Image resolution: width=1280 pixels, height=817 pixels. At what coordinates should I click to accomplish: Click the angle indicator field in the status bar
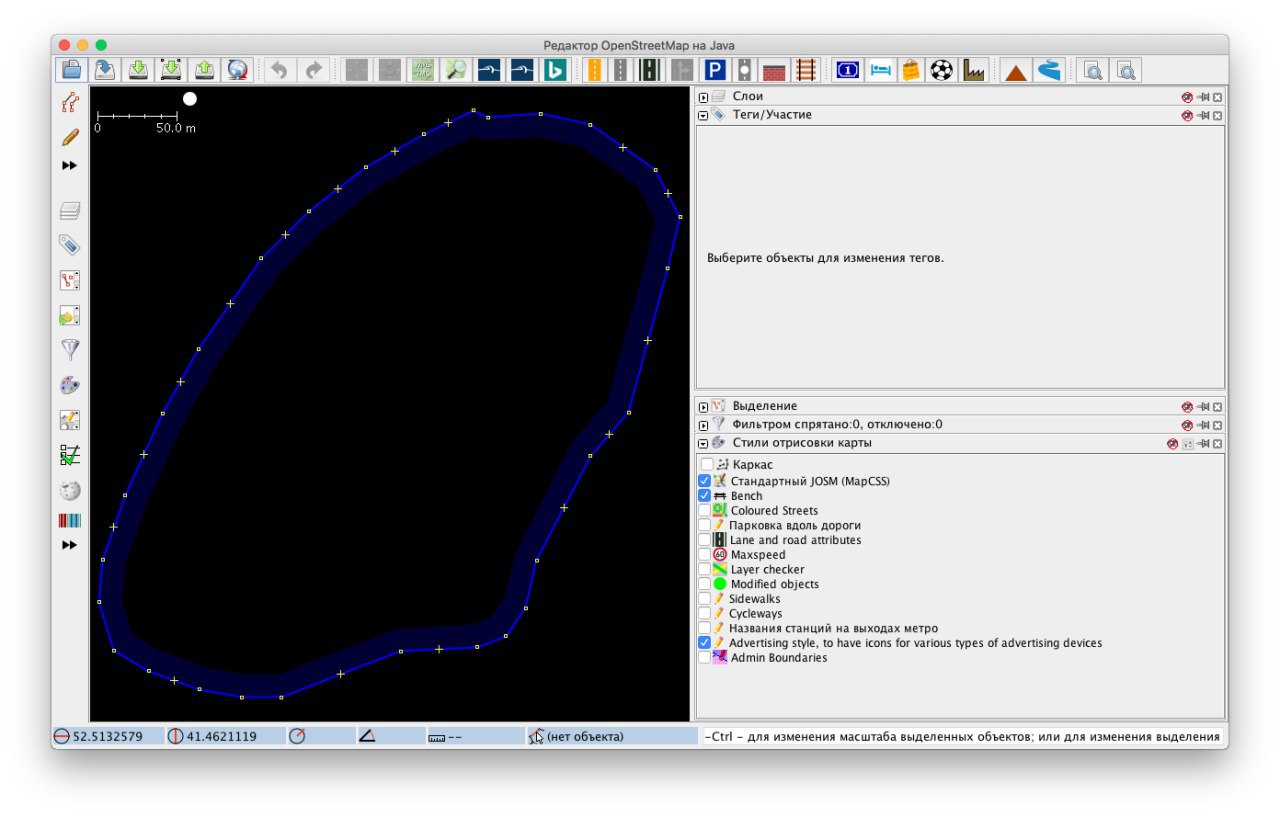(x=389, y=736)
